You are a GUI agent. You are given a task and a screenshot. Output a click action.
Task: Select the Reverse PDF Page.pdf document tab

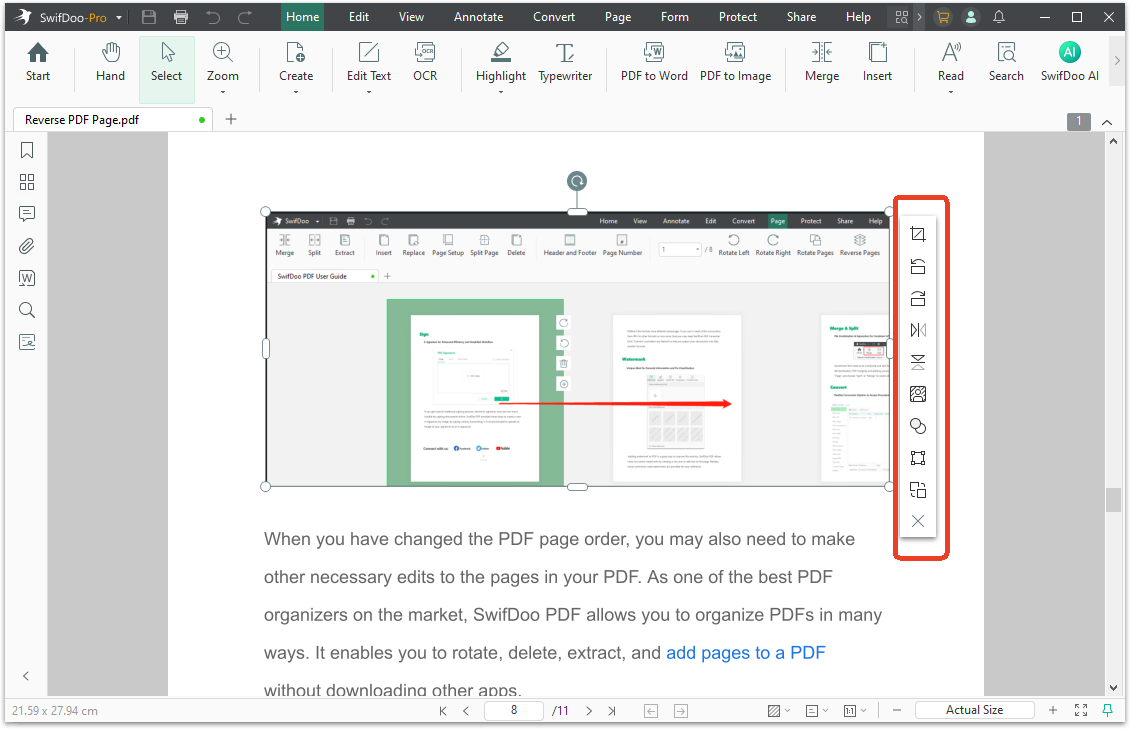click(112, 120)
